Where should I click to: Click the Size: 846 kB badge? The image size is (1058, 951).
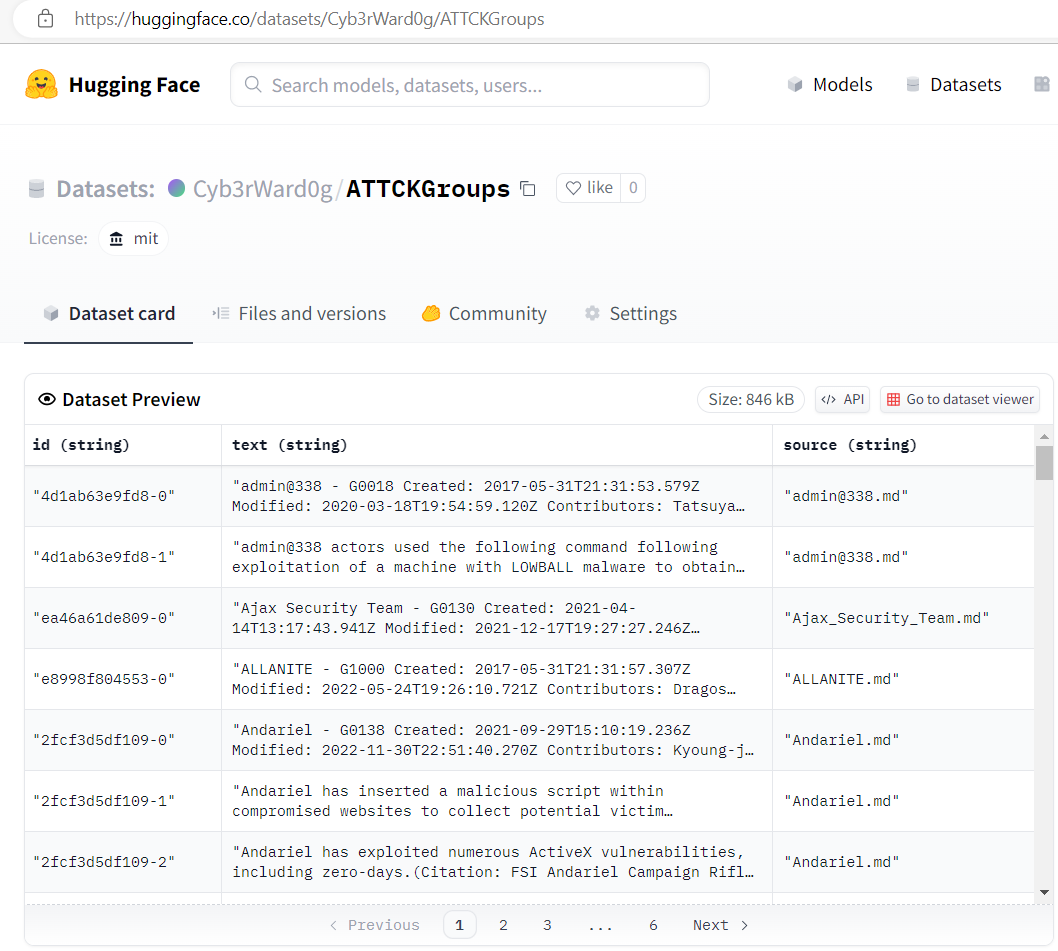tap(751, 400)
